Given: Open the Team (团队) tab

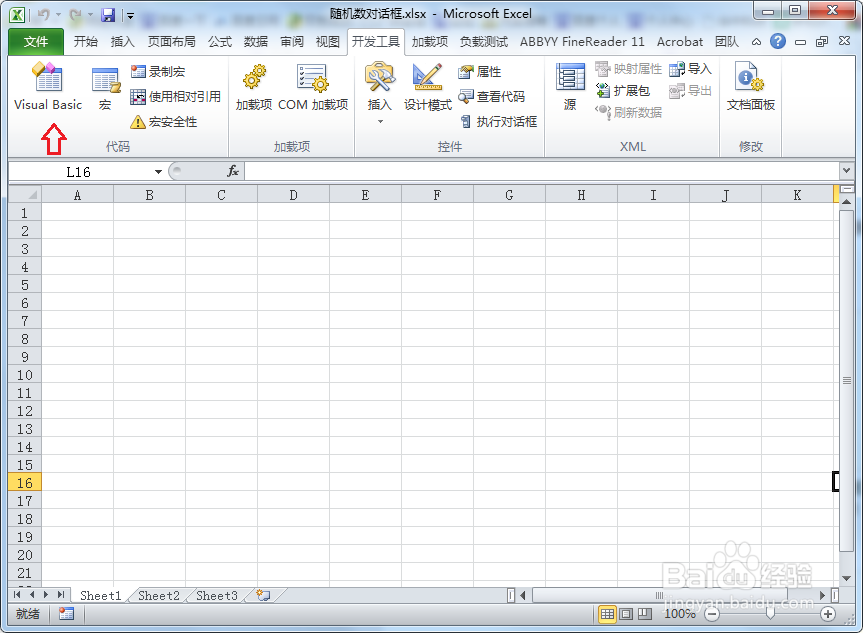Looking at the screenshot, I should [727, 42].
